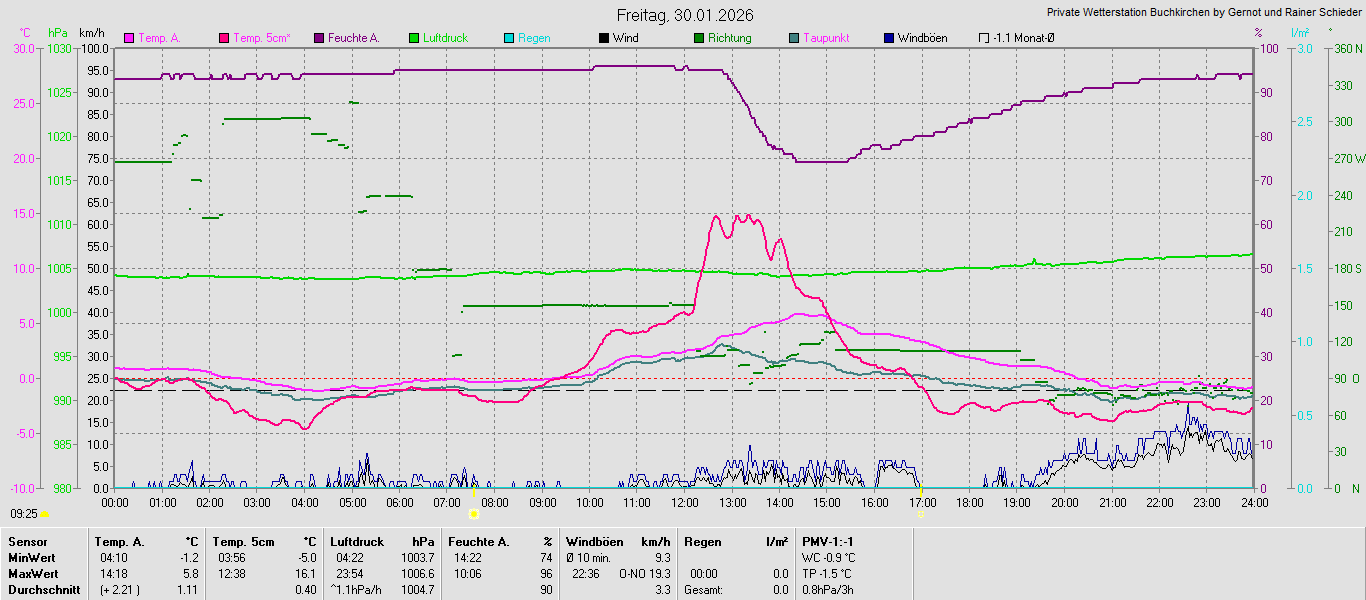The width and height of the screenshot is (1366, 600).
Task: Click the PMV-1:-1 column header
Action: coord(827,542)
